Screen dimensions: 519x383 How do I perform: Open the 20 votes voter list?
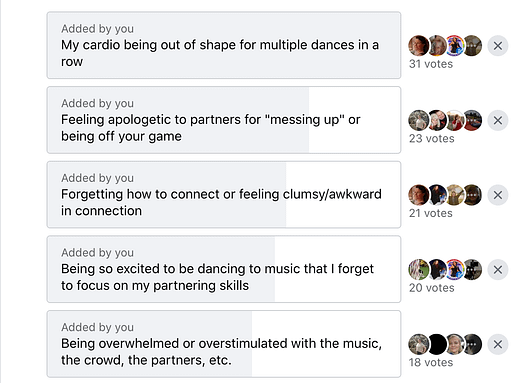tap(431, 288)
